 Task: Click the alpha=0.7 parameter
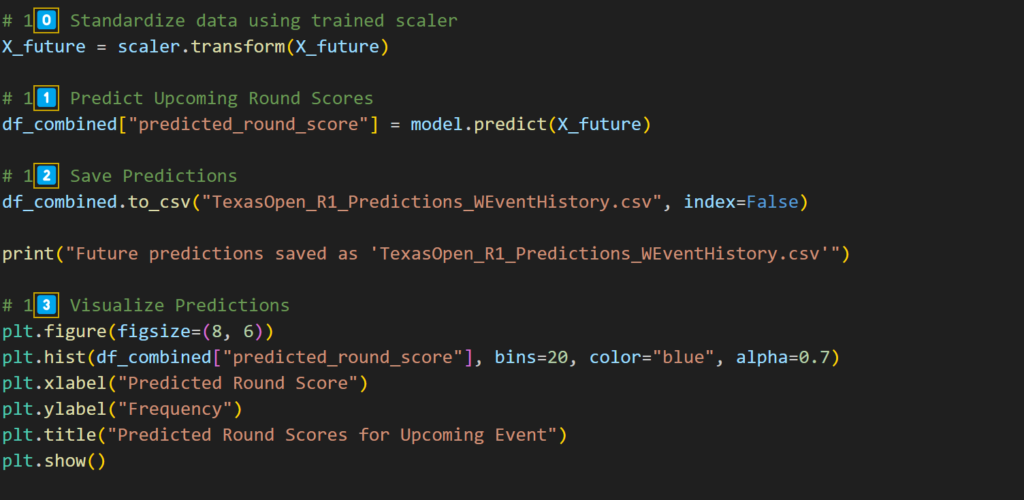pos(782,357)
